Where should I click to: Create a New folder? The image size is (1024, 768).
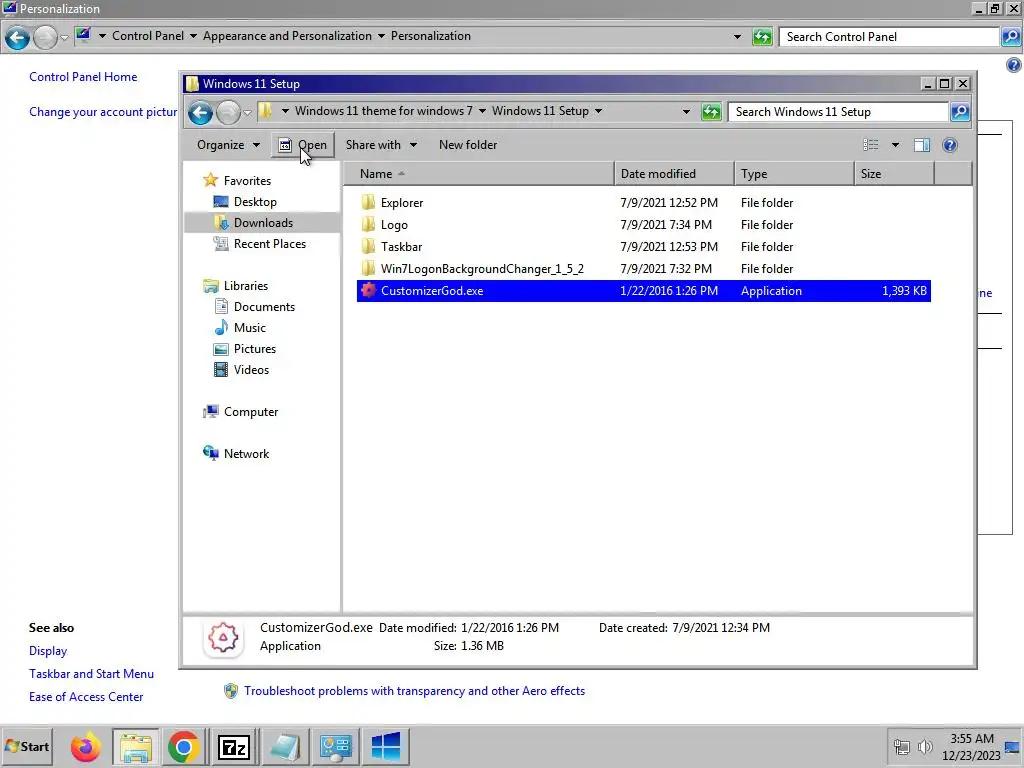click(468, 145)
